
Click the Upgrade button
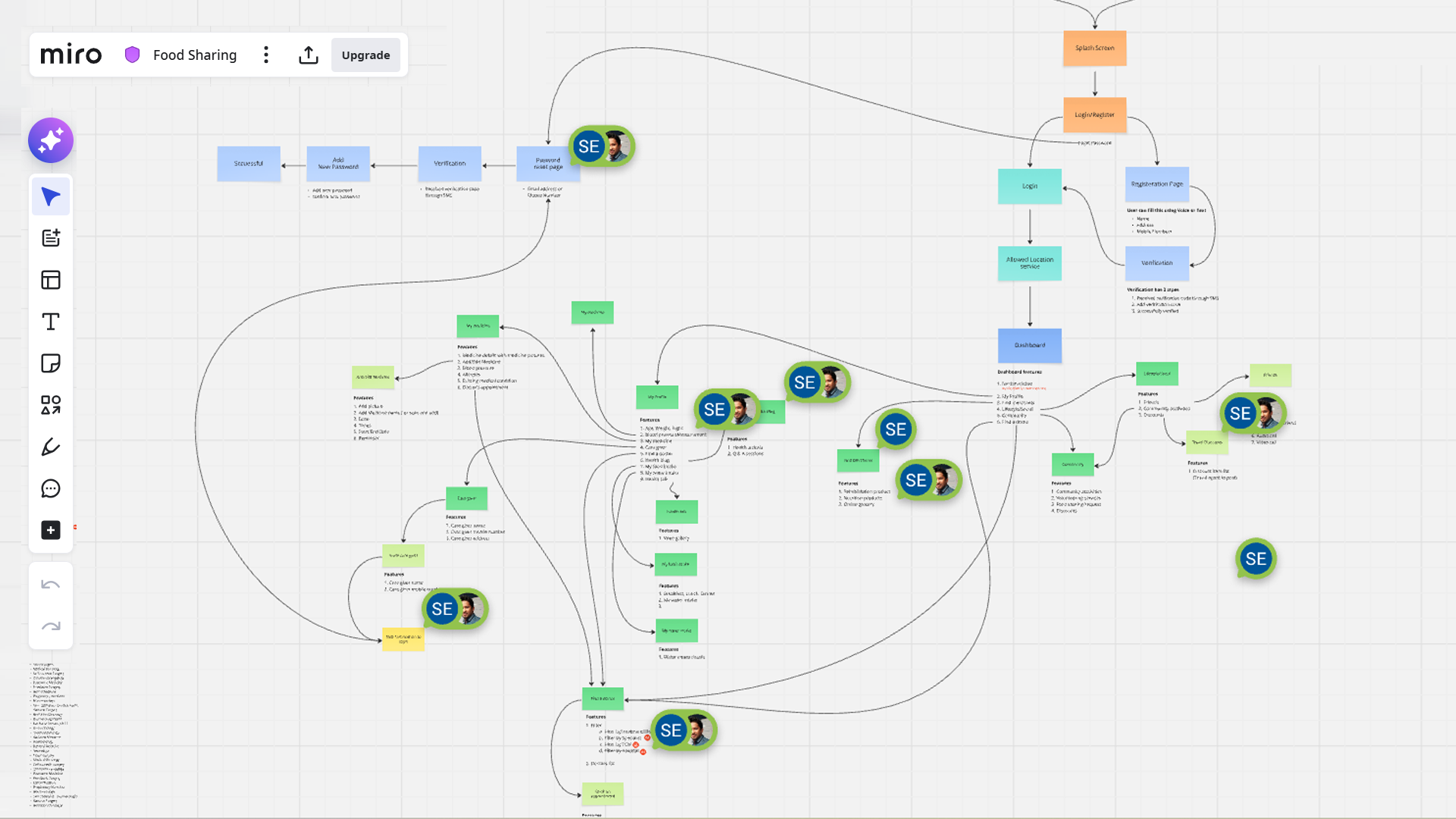(x=366, y=55)
